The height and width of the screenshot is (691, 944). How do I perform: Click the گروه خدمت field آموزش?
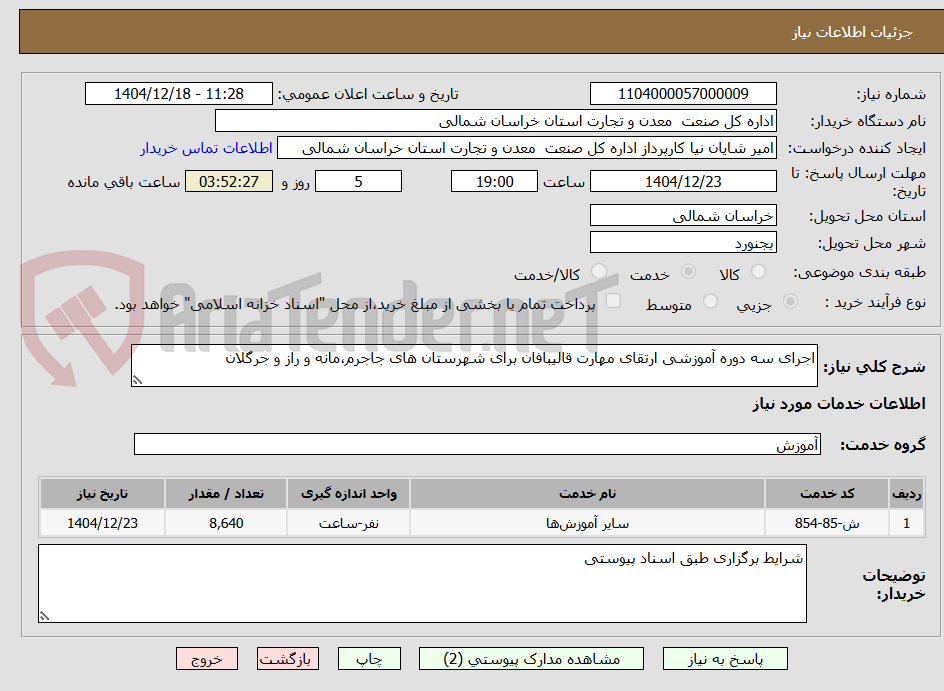pos(477,444)
